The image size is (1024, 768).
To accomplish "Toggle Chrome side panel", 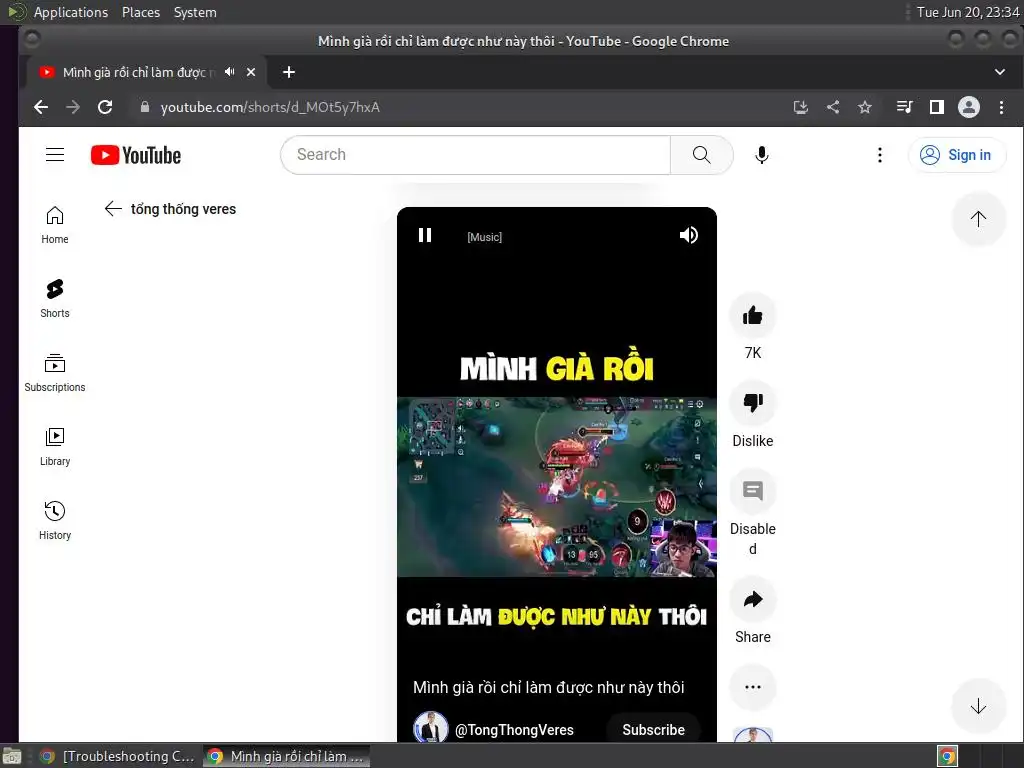I will tap(936, 107).
